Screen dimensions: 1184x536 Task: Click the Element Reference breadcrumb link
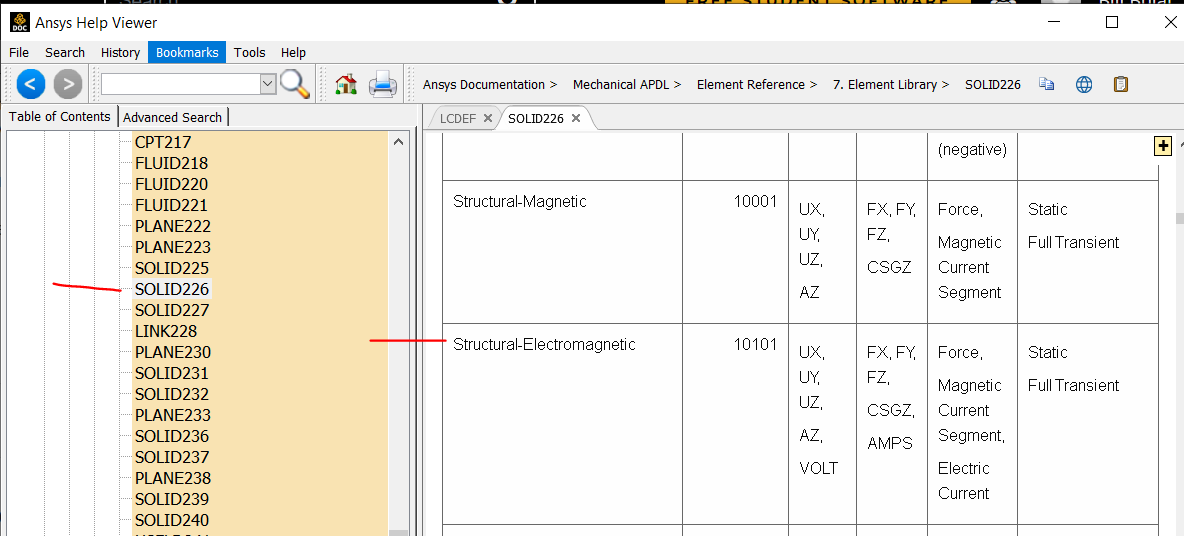click(751, 85)
